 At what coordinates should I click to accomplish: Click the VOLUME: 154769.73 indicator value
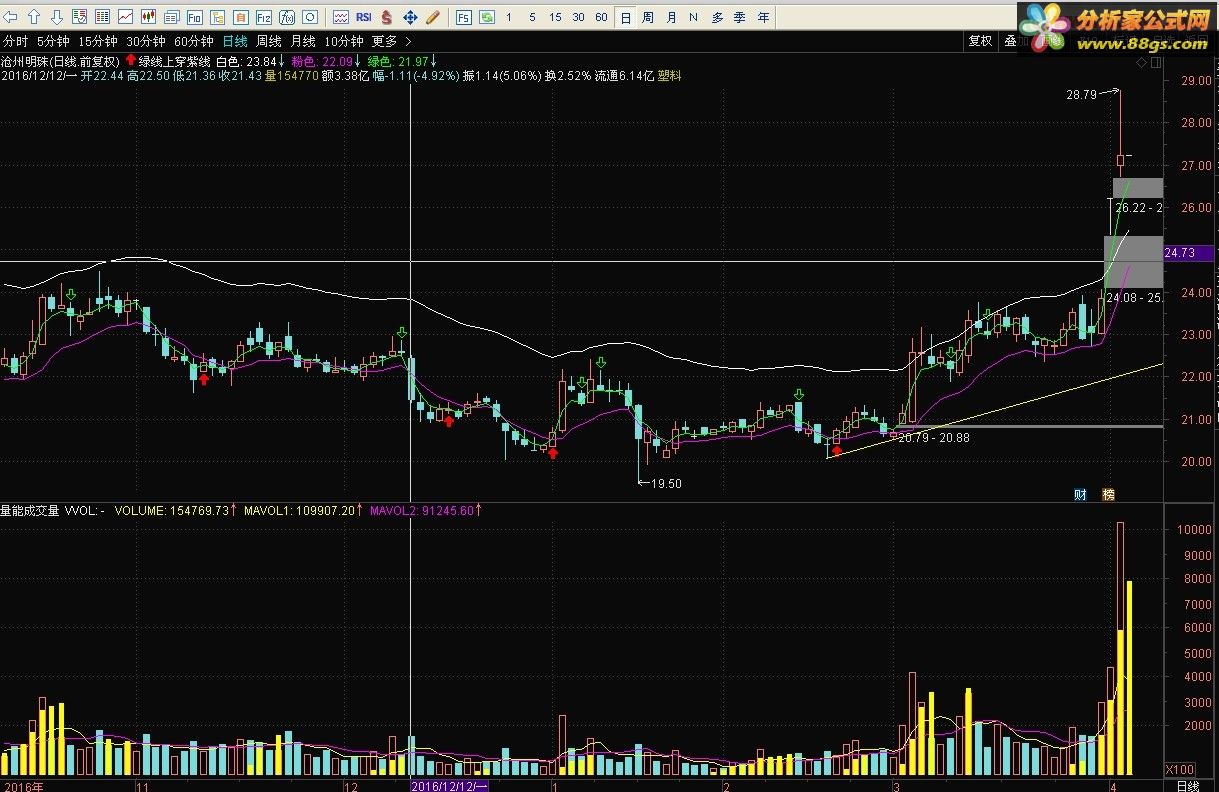pyautogui.click(x=172, y=510)
